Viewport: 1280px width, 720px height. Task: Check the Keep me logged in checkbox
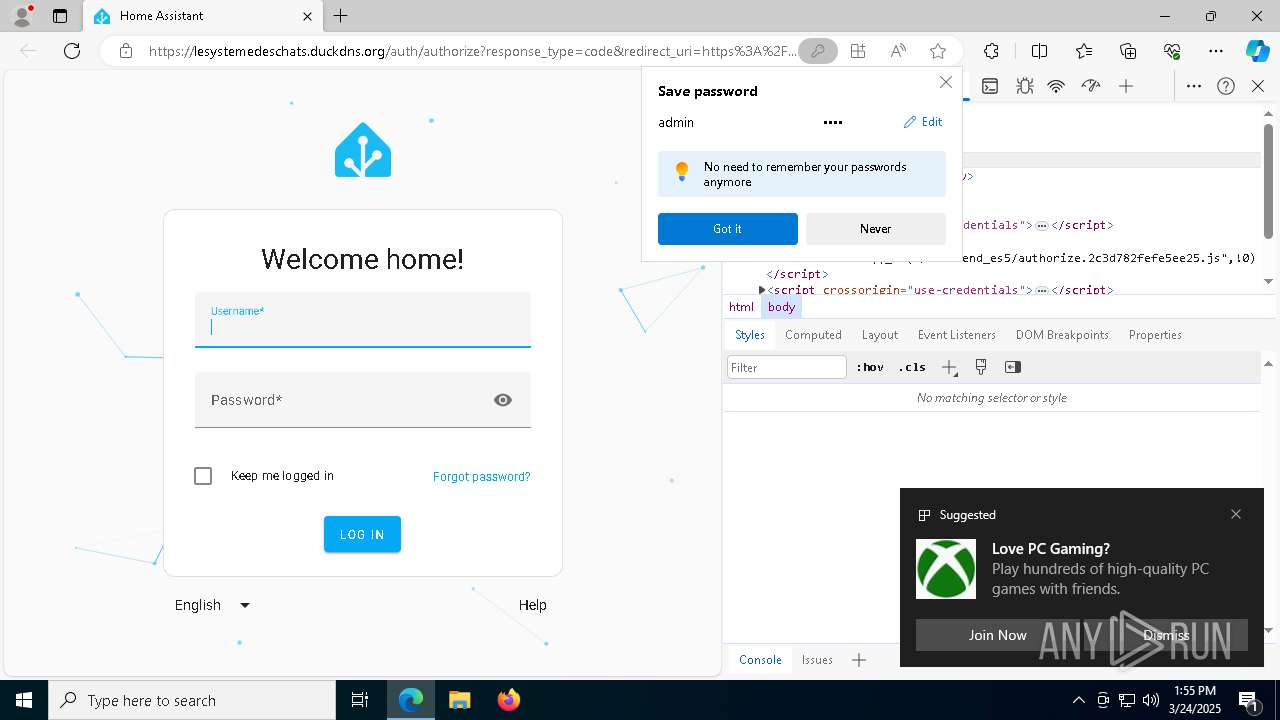click(203, 476)
